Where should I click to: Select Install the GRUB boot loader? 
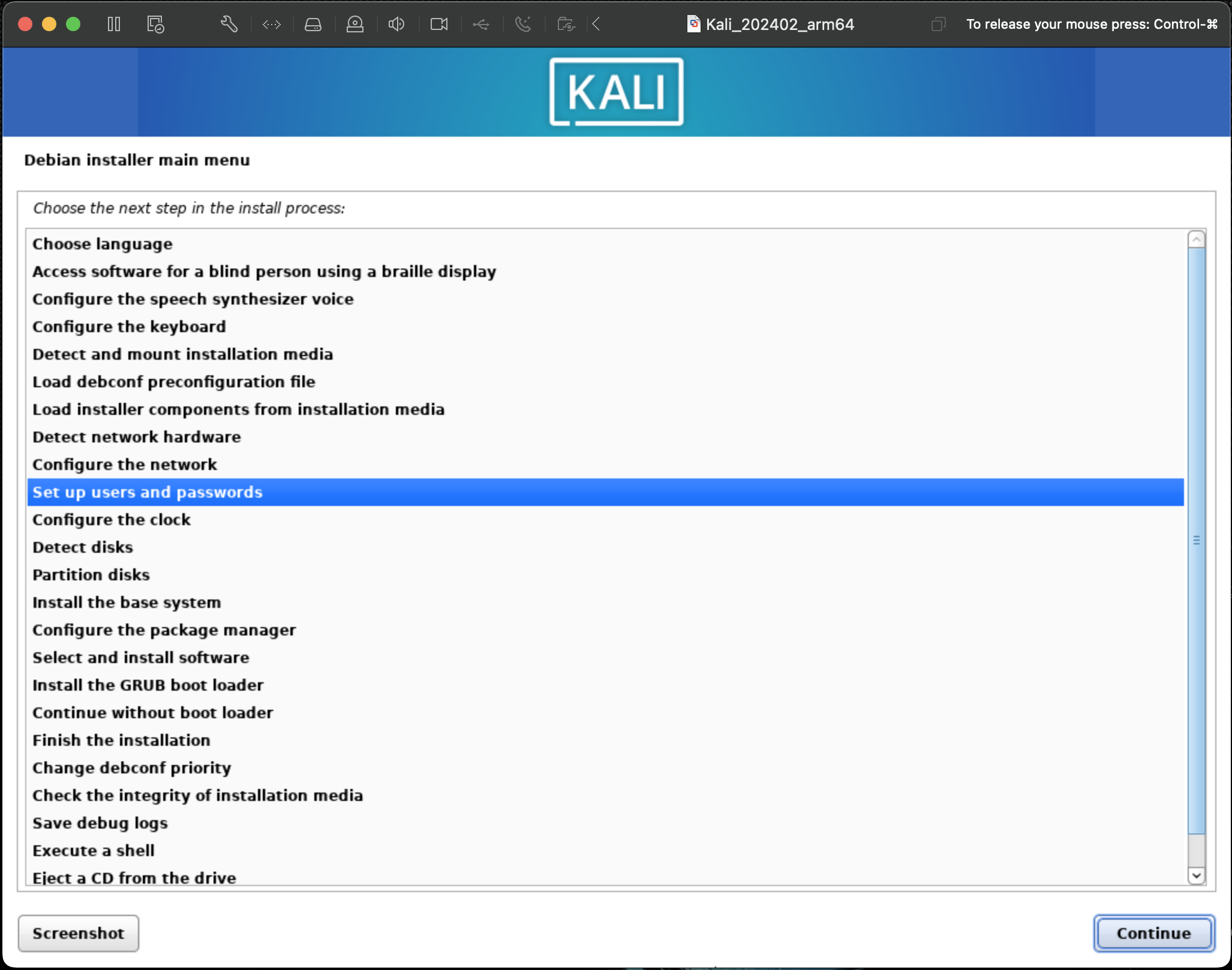click(x=148, y=685)
